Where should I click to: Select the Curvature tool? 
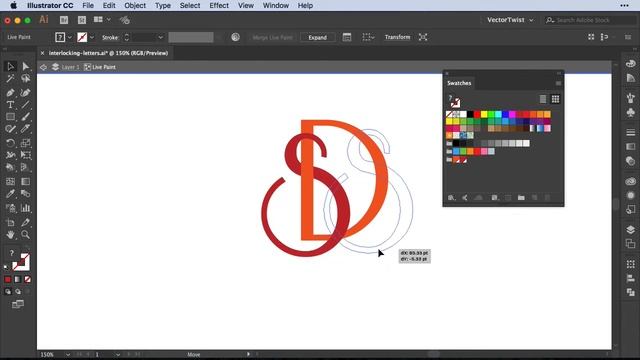(x=25, y=93)
